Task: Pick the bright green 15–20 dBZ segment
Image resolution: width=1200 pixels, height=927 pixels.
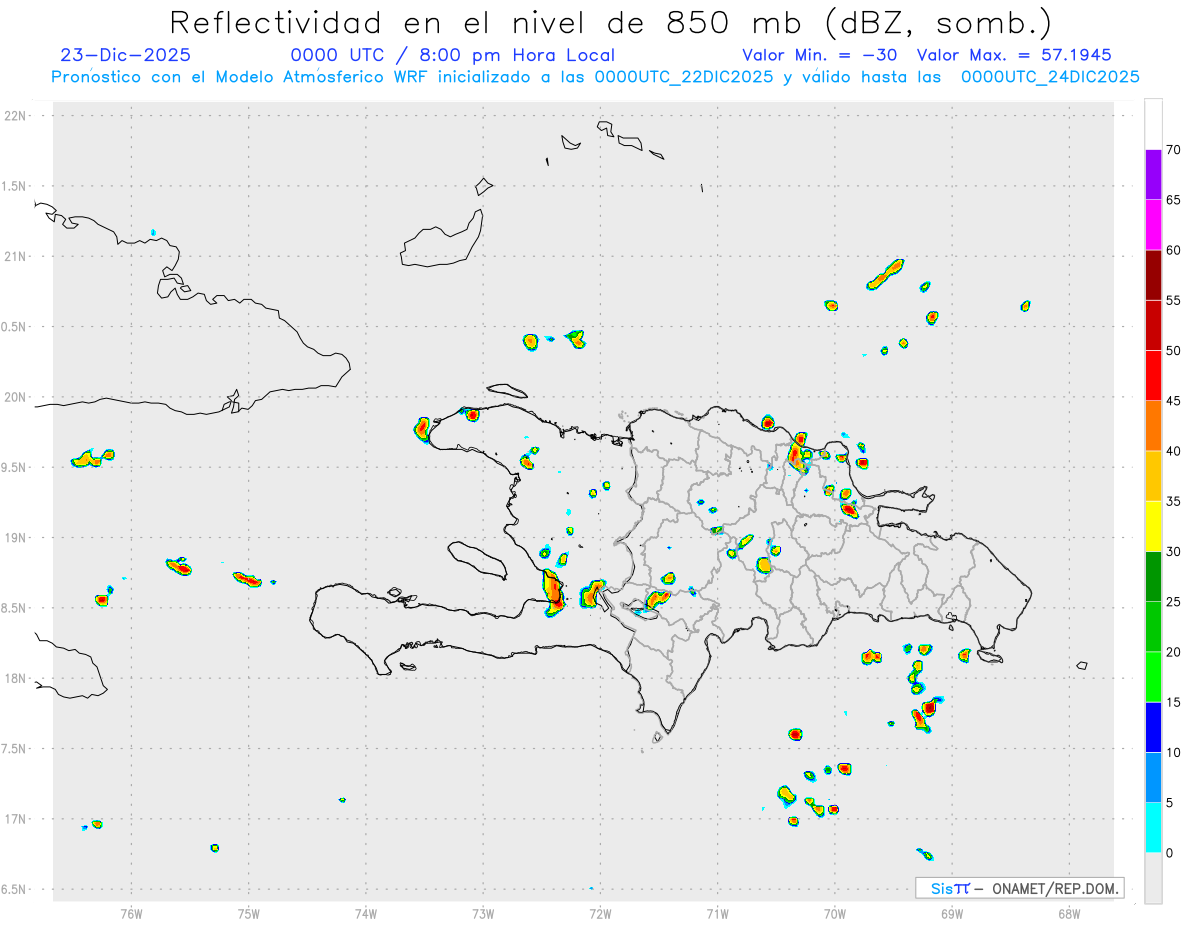Action: point(1153,677)
